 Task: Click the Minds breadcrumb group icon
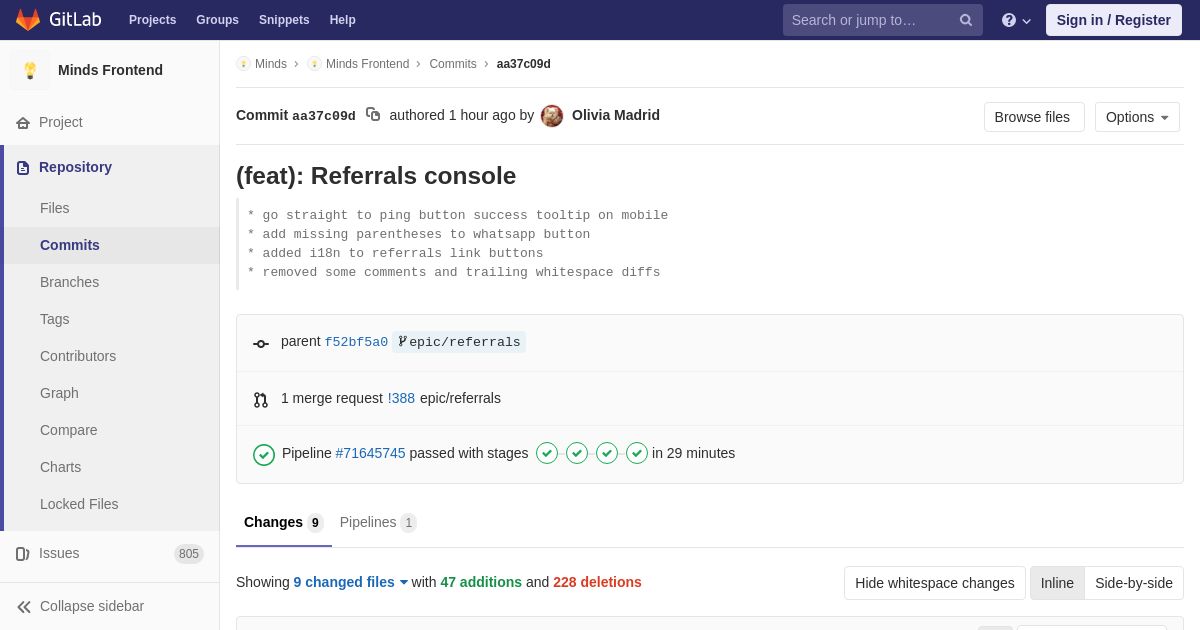243,64
